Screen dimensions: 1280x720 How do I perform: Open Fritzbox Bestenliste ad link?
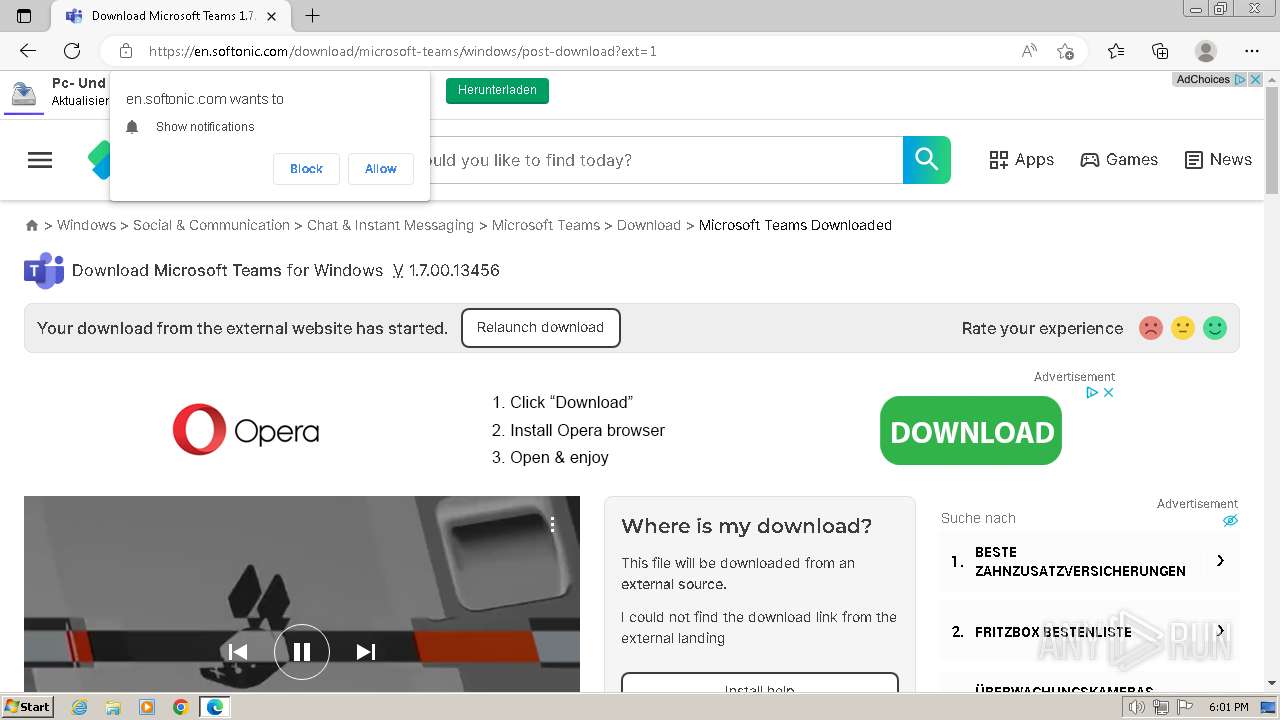1053,632
